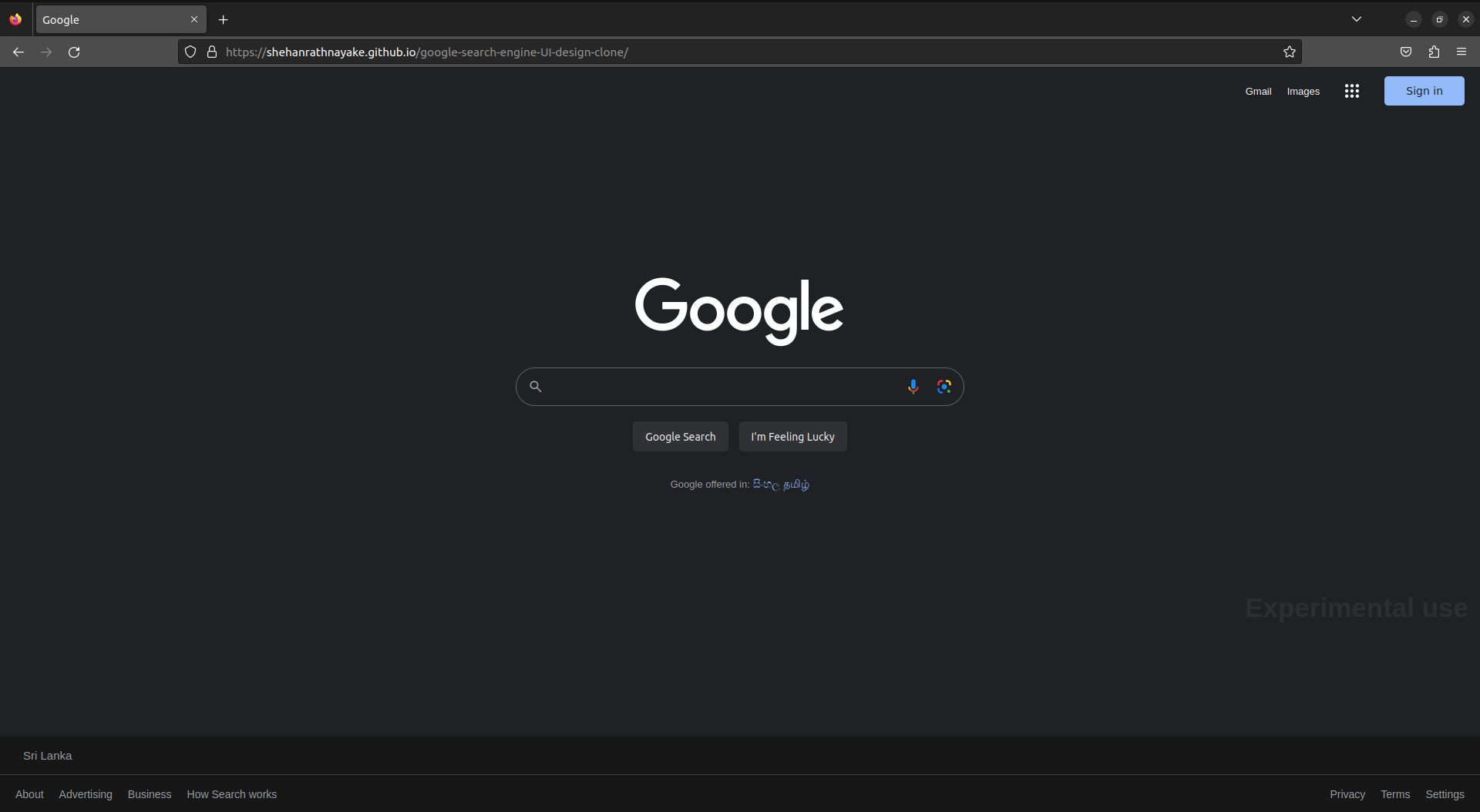Open a new tab with plus button
The width and height of the screenshot is (1480, 812).
tap(224, 20)
